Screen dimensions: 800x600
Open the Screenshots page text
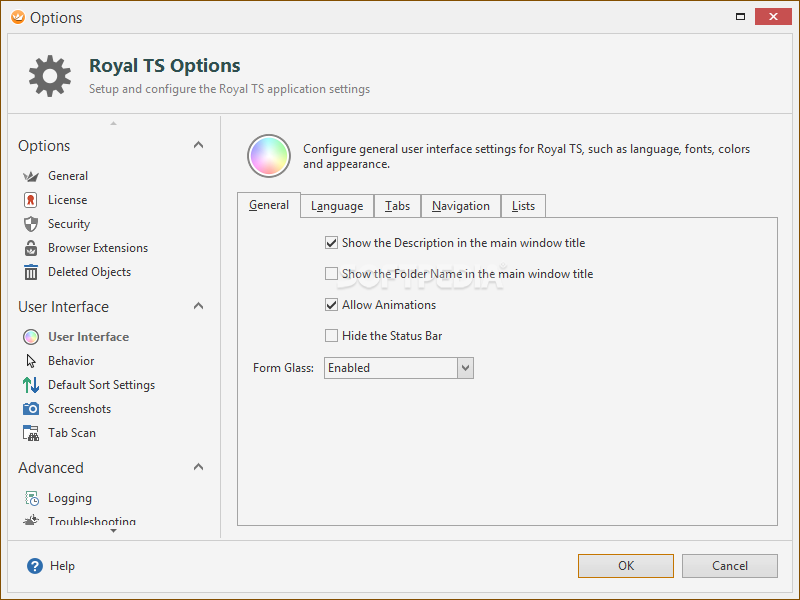(x=79, y=409)
